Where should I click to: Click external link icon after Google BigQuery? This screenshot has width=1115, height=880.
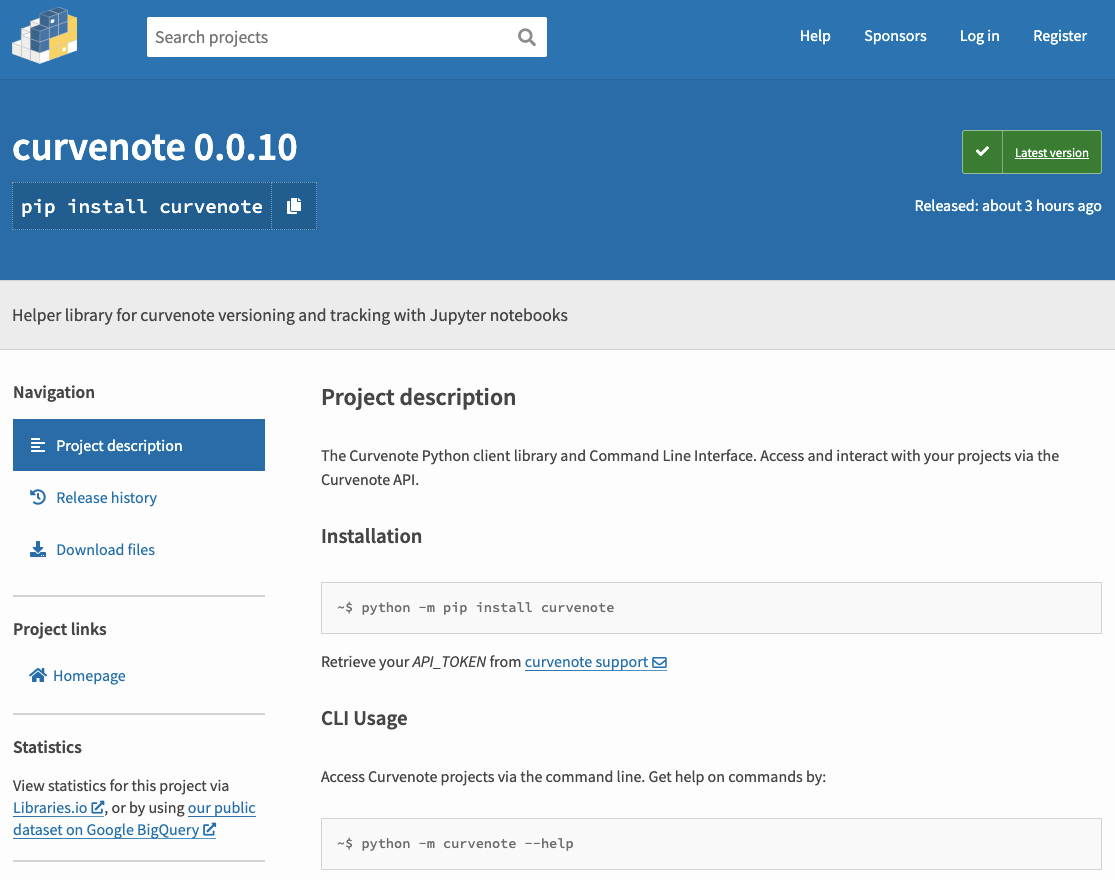click(209, 830)
